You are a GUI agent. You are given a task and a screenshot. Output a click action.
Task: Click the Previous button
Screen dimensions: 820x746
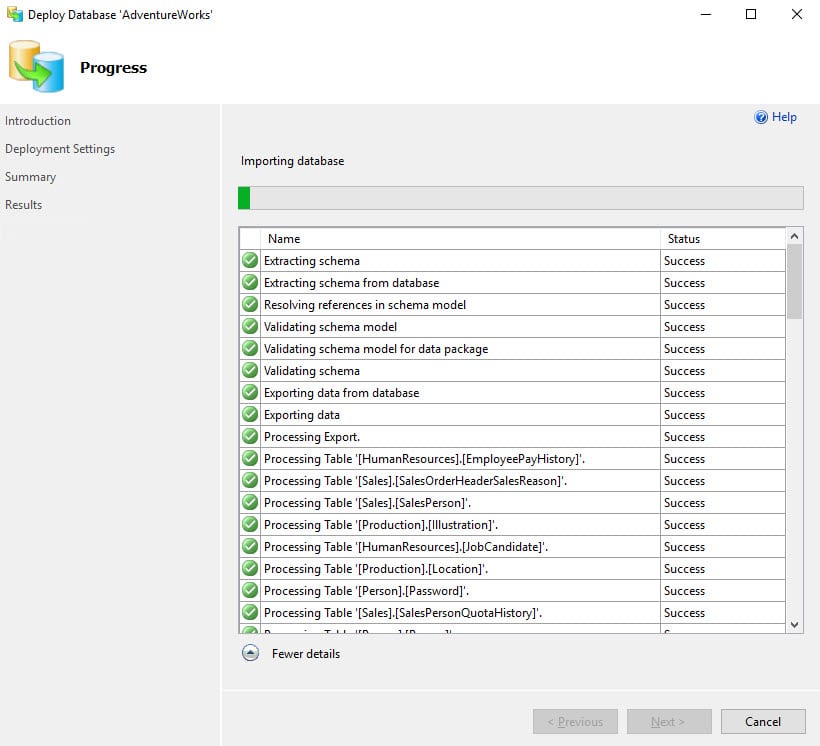[x=575, y=721]
